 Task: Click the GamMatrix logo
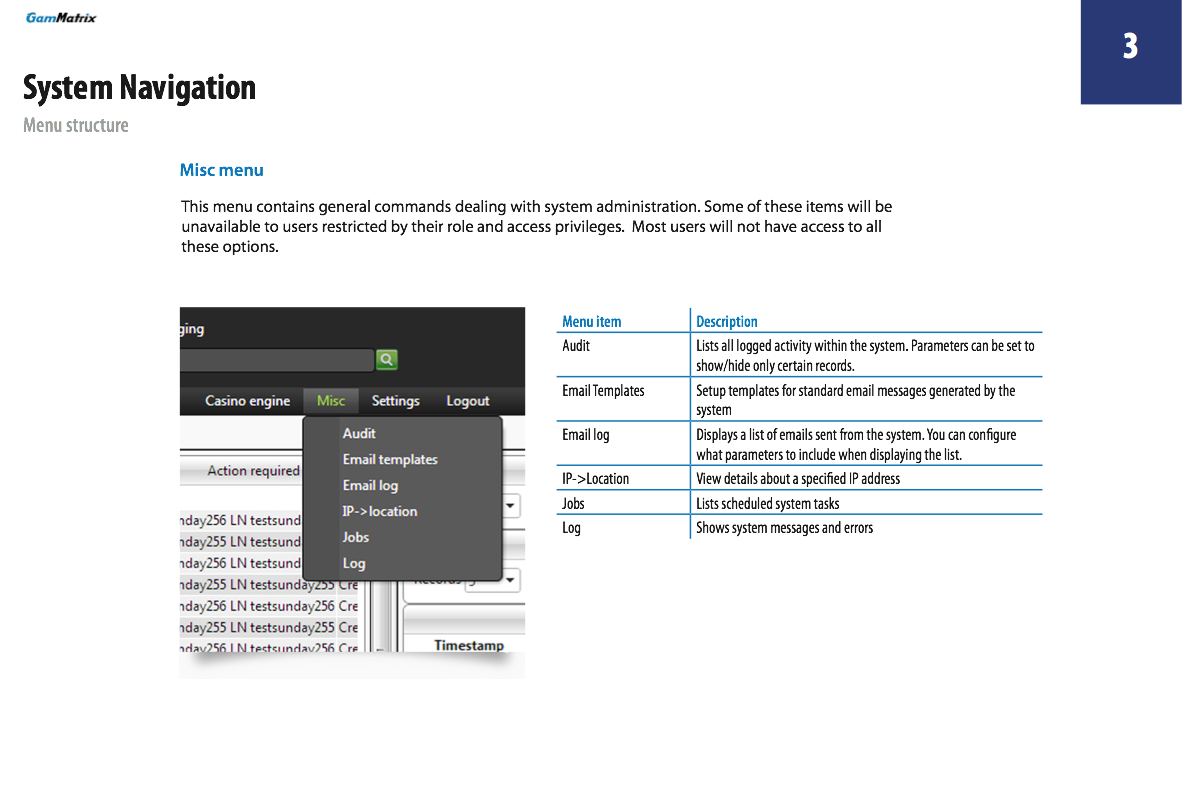pos(60,18)
